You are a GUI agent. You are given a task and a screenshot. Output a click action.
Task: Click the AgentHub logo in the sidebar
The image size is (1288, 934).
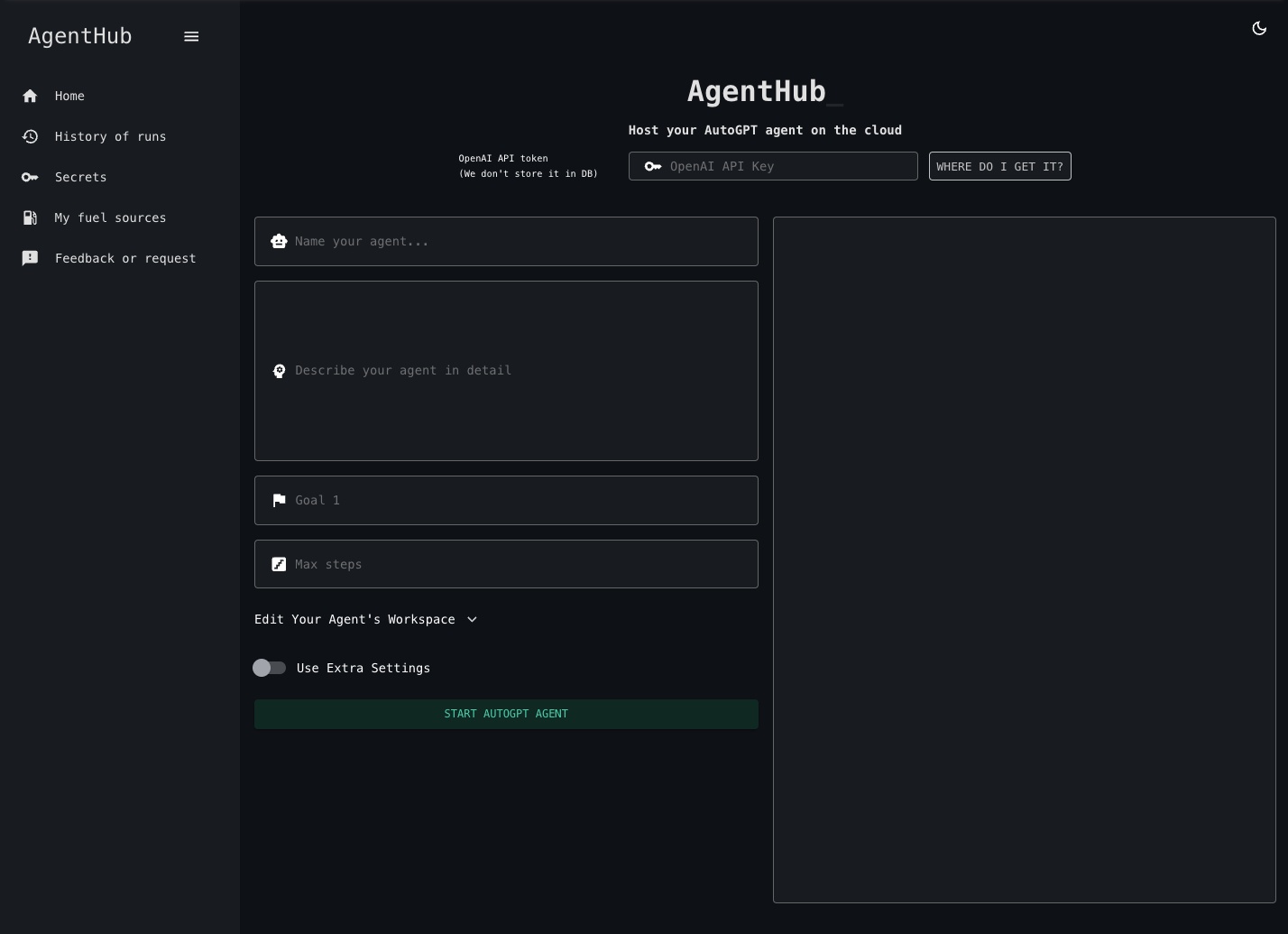point(80,36)
